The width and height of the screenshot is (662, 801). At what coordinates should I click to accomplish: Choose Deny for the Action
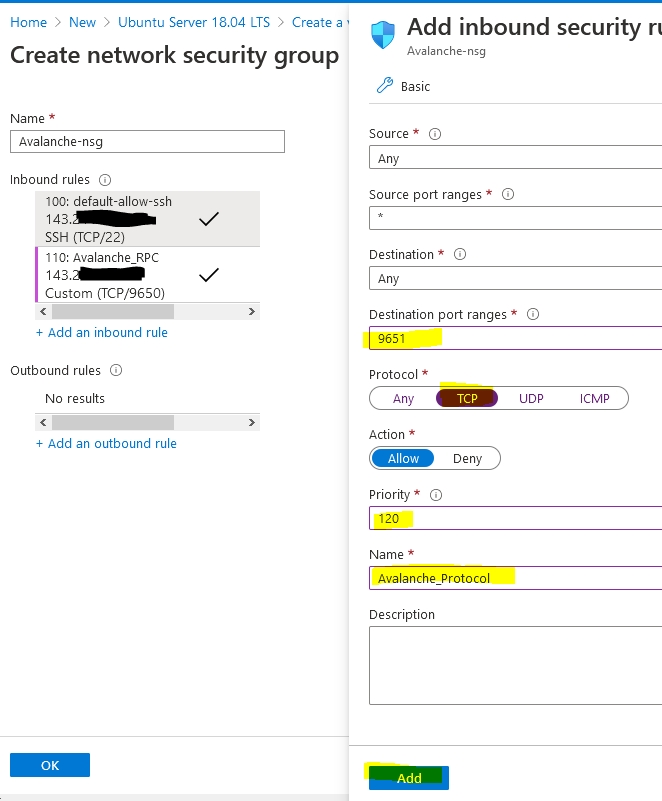pyautogui.click(x=467, y=458)
